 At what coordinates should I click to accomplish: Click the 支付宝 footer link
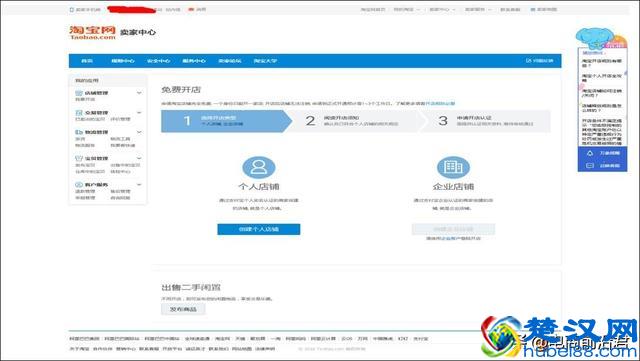(x=421, y=339)
